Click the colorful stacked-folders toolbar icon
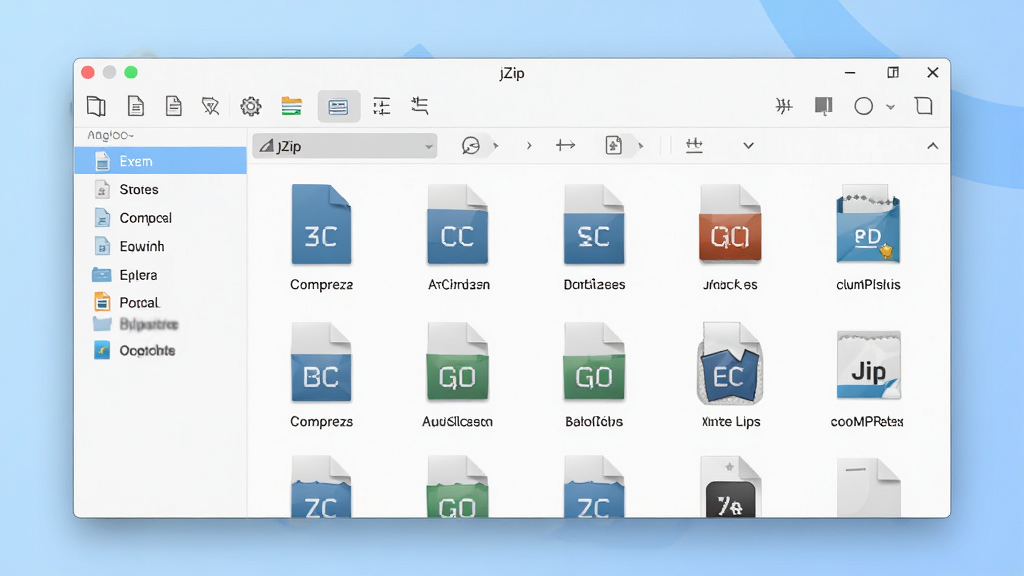1024x576 pixels. [x=291, y=106]
